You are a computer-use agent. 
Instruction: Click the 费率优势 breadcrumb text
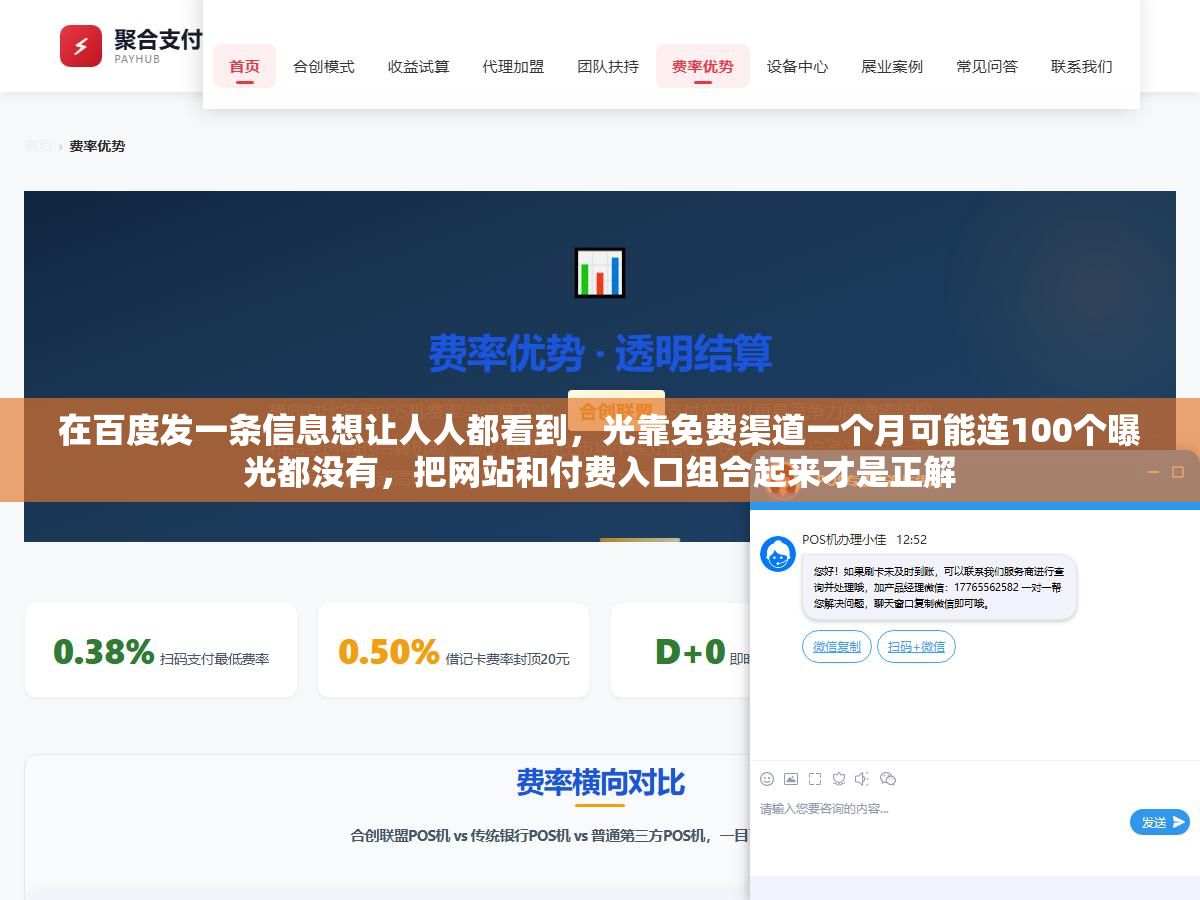tap(97, 146)
